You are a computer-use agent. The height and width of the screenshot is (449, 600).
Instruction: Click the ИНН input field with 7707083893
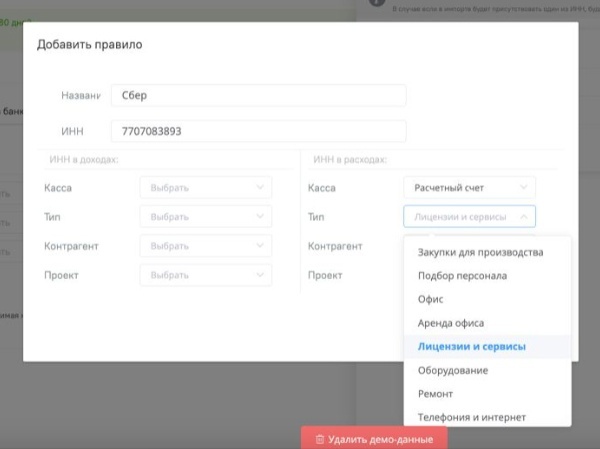point(259,131)
